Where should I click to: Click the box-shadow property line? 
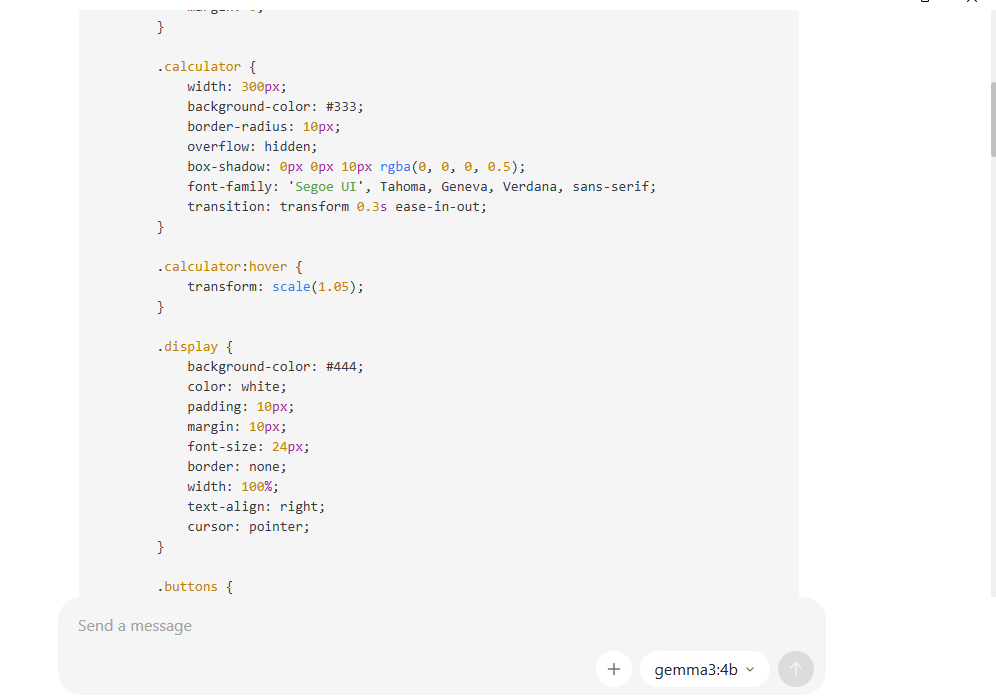(355, 167)
